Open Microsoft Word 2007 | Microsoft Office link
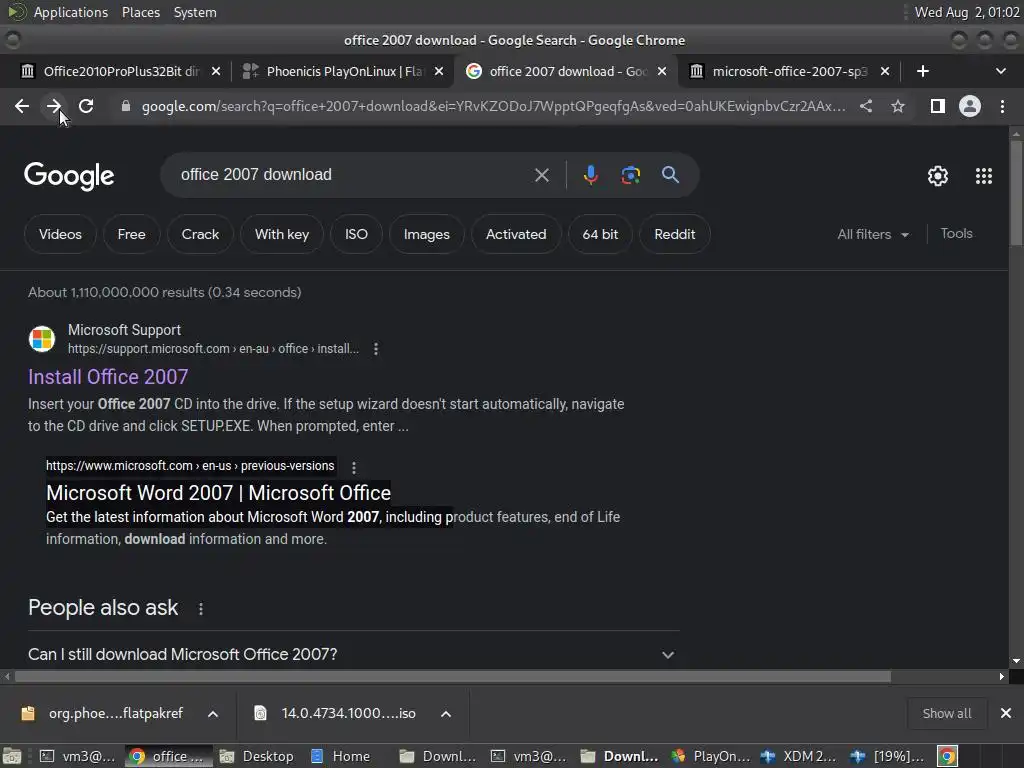This screenshot has height=768, width=1024. (x=218, y=493)
